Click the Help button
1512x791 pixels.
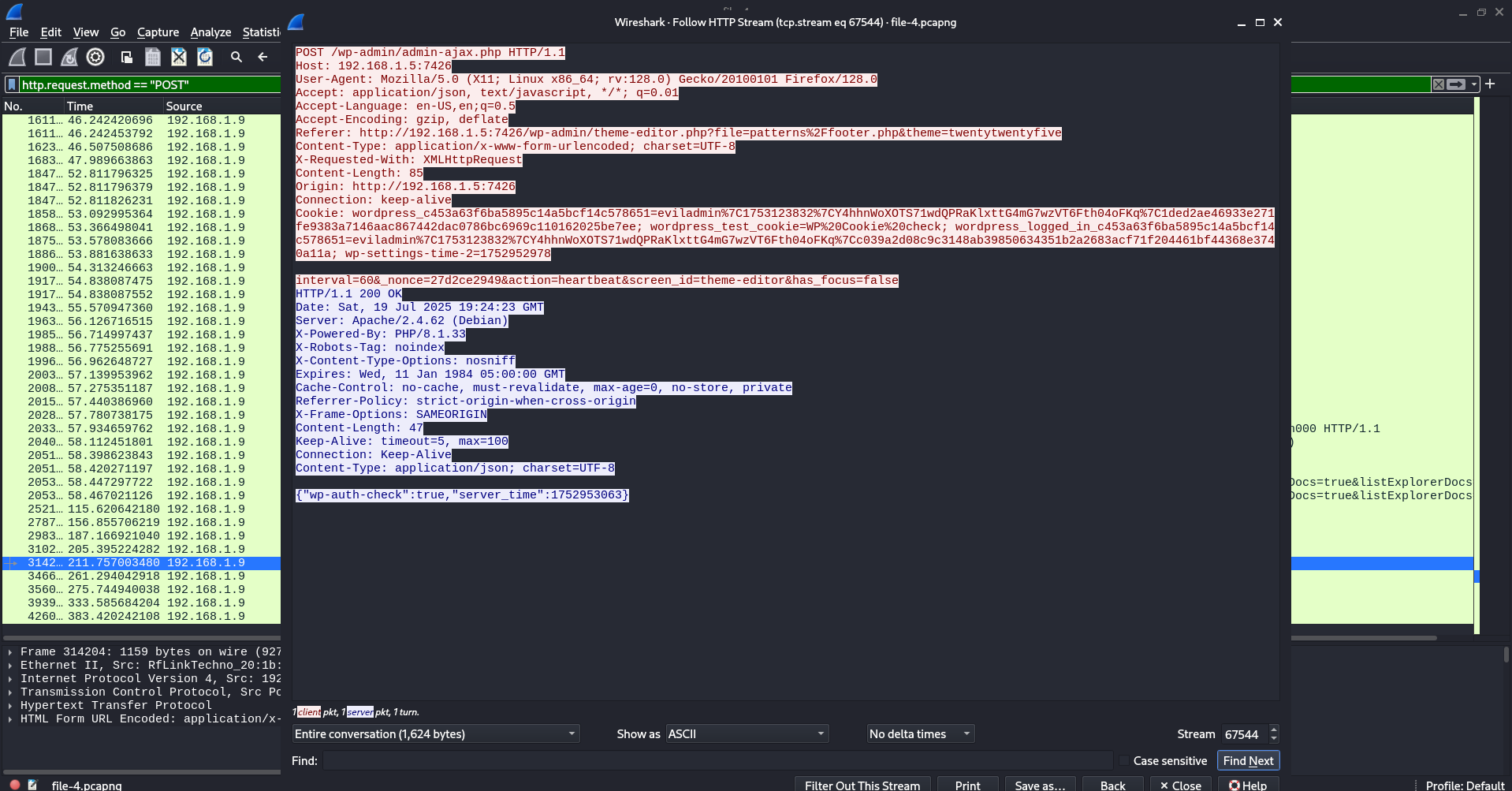[x=1248, y=785]
